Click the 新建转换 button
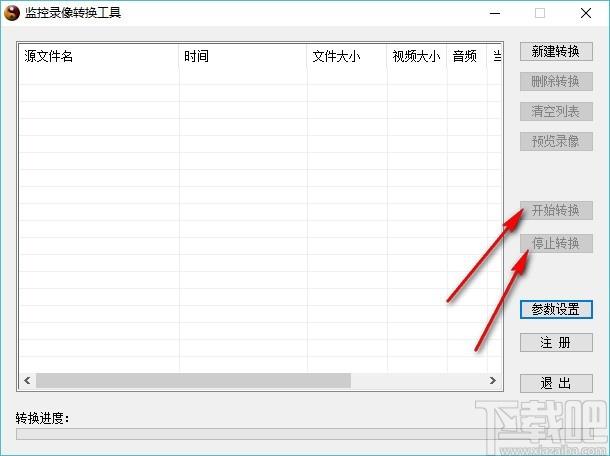Viewport: 610px width, 456px height. pyautogui.click(x=556, y=51)
